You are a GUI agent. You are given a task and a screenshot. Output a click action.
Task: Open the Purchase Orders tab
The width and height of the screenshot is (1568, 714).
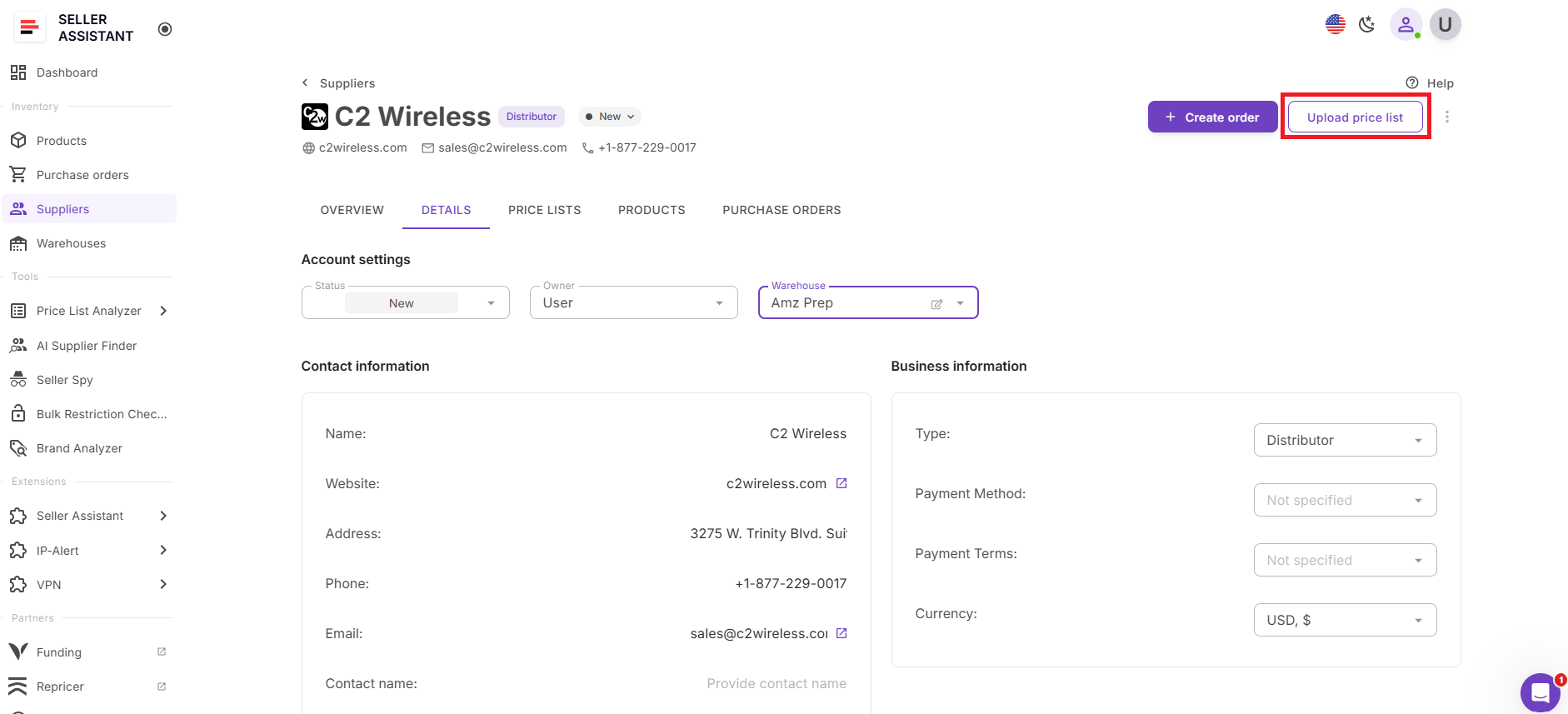(781, 210)
